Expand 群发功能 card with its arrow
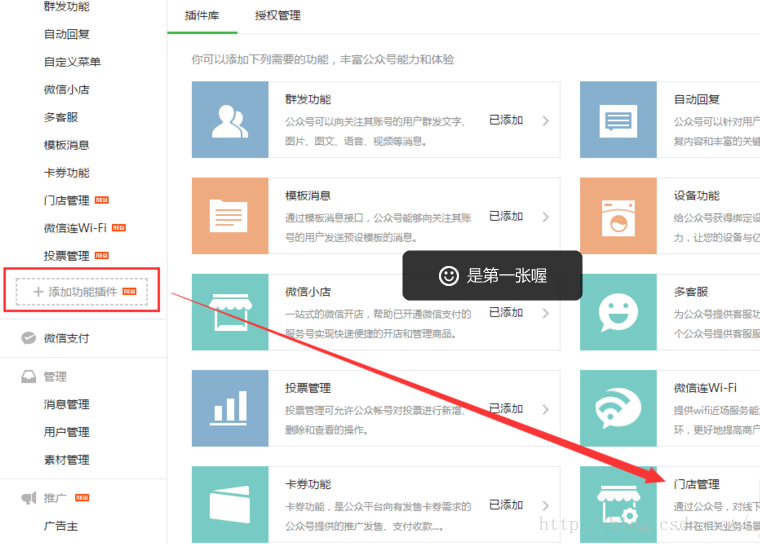The width and height of the screenshot is (760, 544). point(546,121)
